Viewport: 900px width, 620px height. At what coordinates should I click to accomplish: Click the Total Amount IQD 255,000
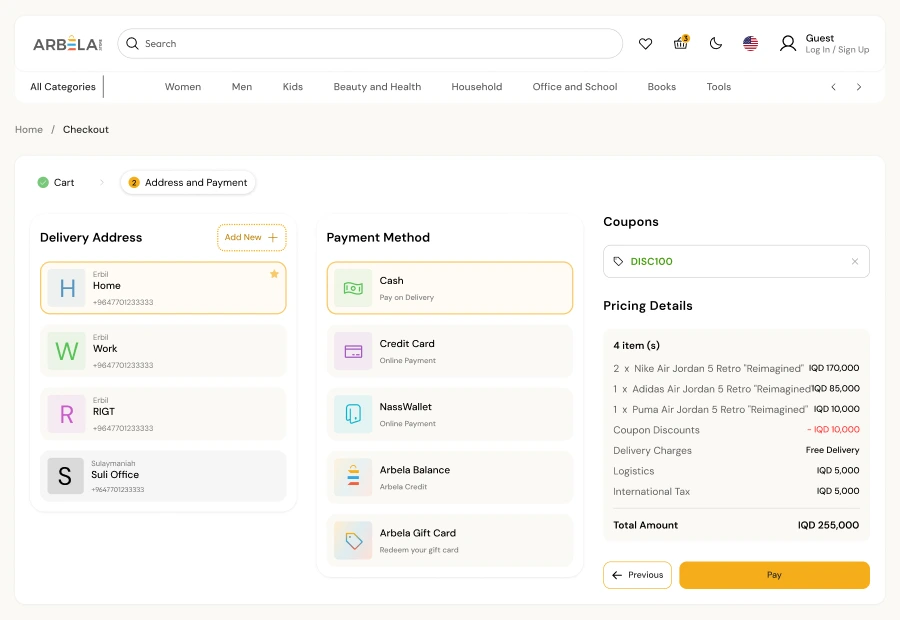pyautogui.click(x=828, y=525)
